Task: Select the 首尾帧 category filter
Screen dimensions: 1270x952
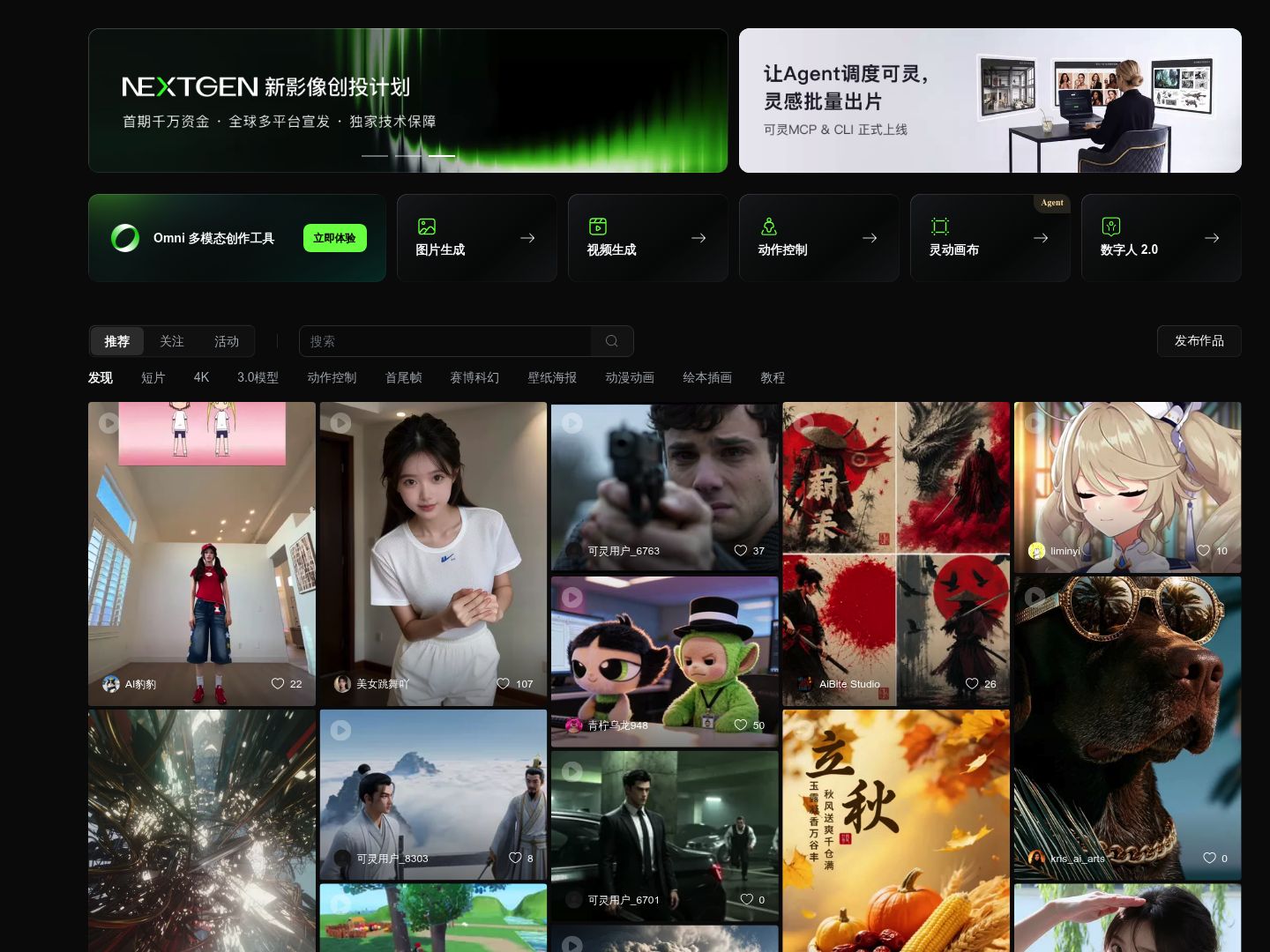Action: tap(403, 377)
